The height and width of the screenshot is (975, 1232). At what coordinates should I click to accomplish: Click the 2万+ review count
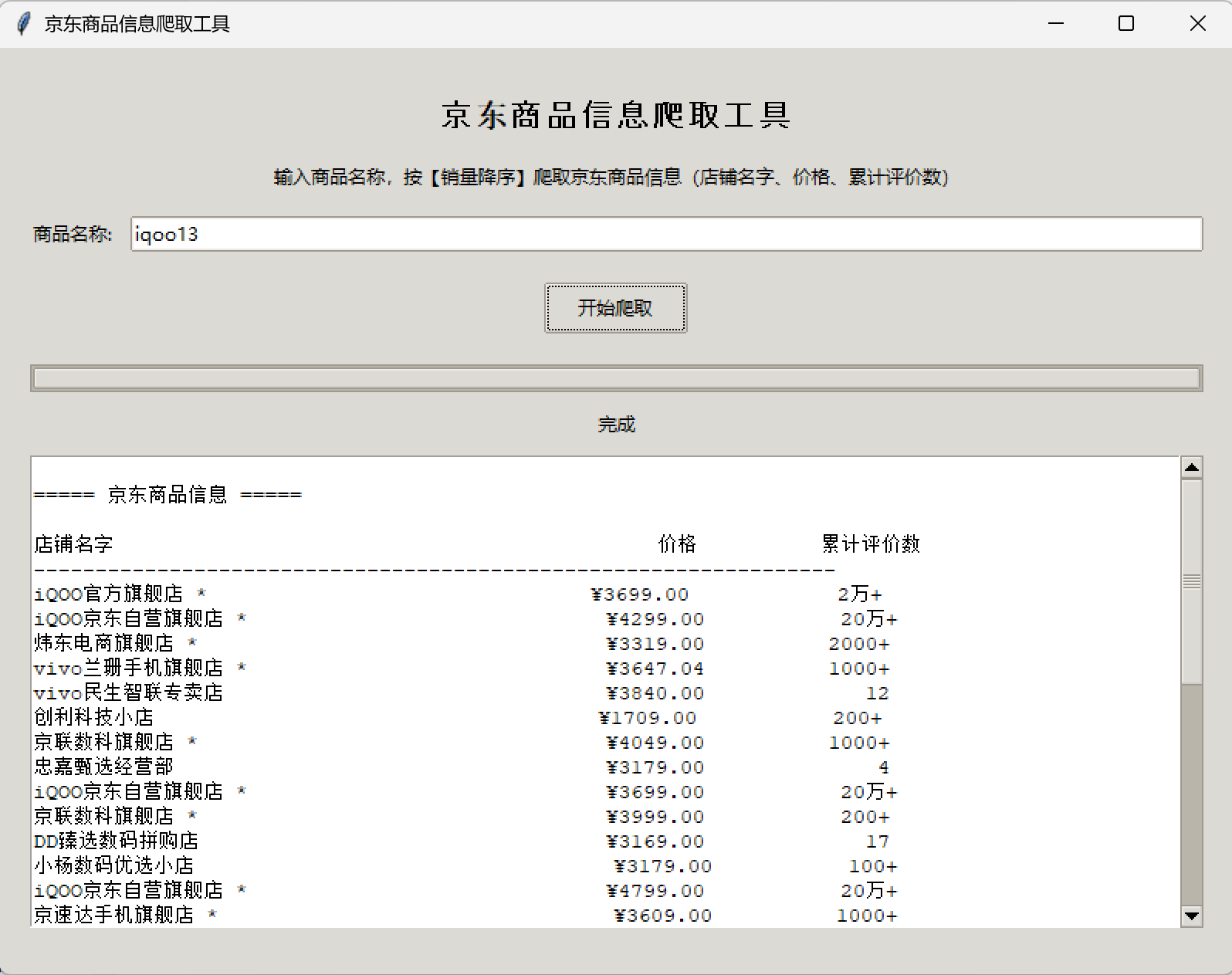pos(859,594)
